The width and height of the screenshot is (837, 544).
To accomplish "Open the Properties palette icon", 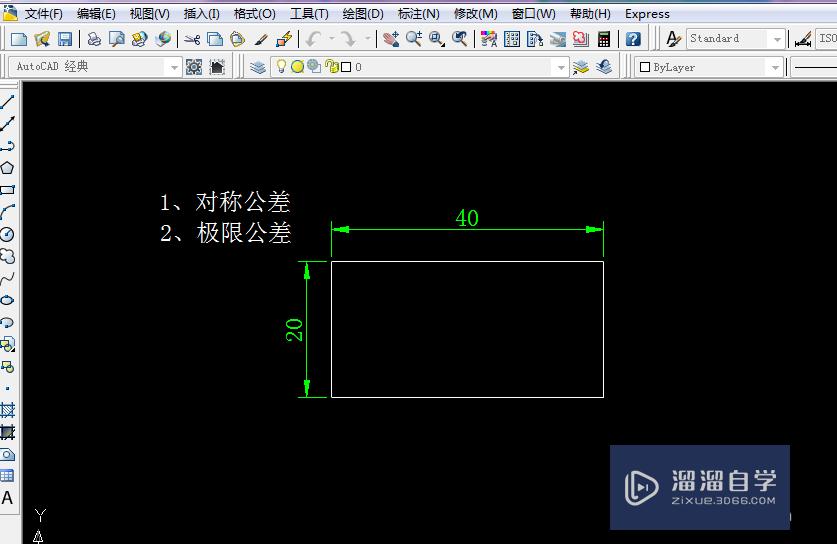I will click(x=488, y=39).
